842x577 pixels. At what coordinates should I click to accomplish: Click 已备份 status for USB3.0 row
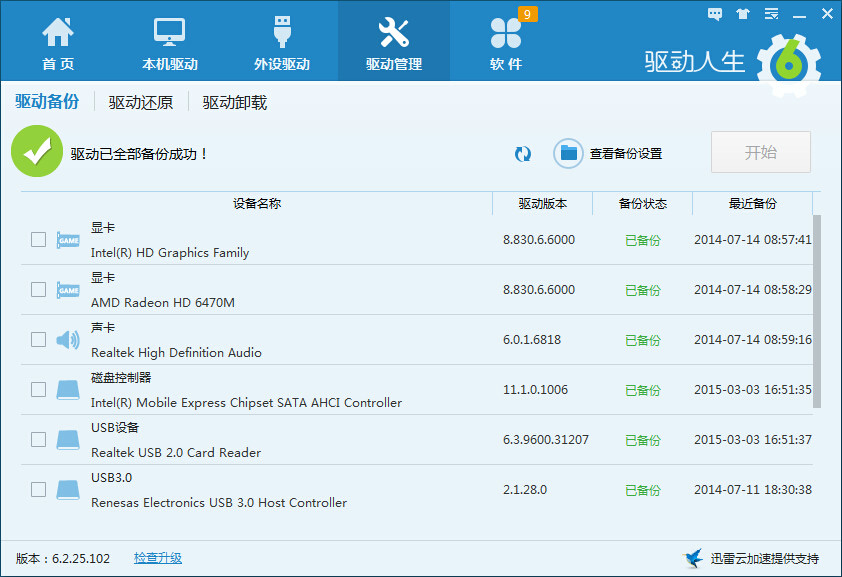coord(642,490)
